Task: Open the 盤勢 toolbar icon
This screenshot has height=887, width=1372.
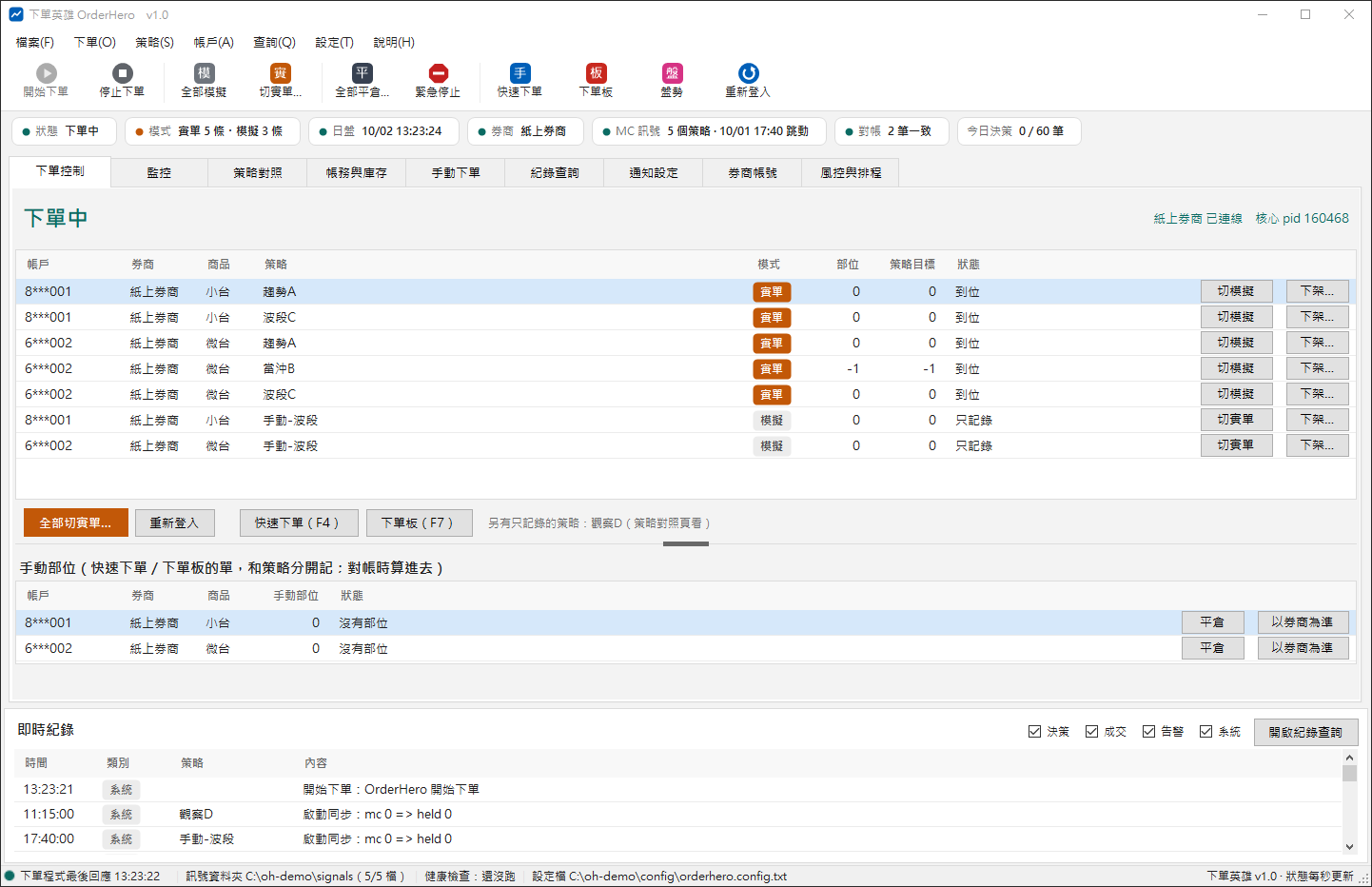Action: point(672,80)
